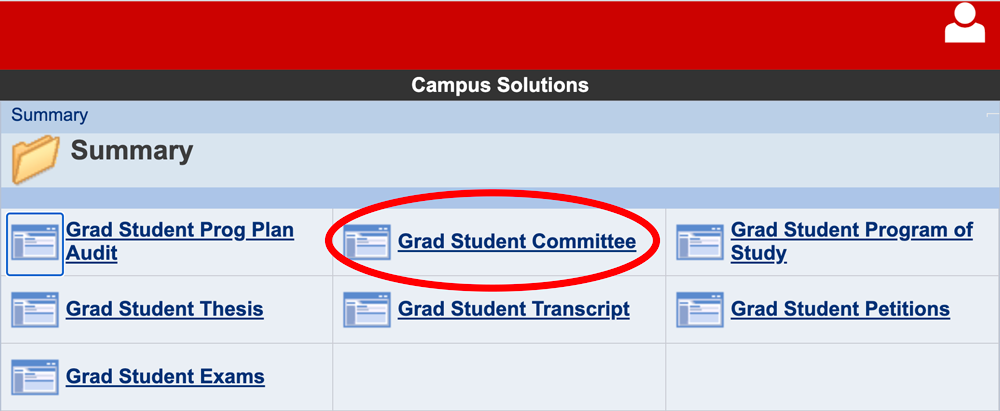Click the page icon beside Grad Student Transcript
The image size is (1000, 411).
367,310
